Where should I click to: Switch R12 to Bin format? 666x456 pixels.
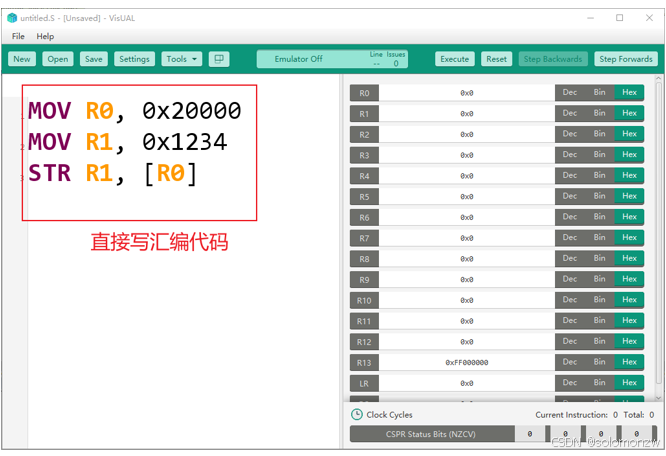[x=599, y=341]
